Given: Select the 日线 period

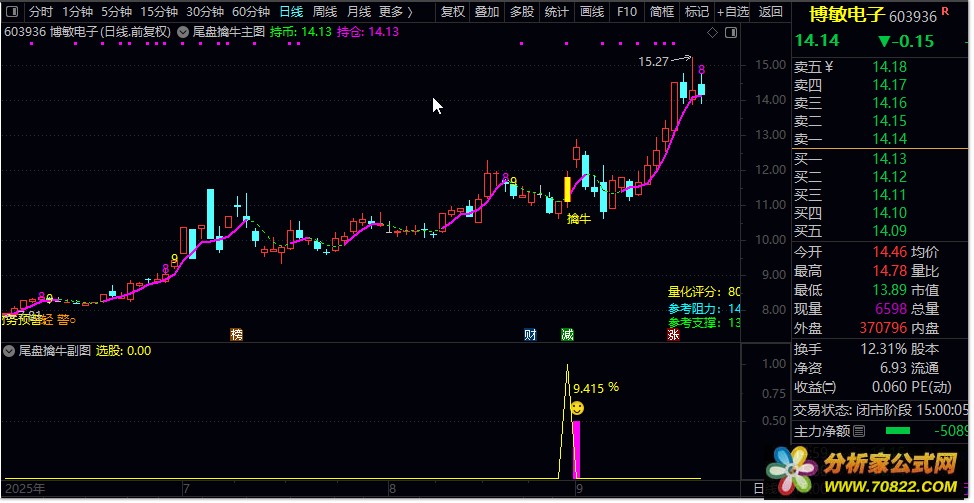Looking at the screenshot, I should click(291, 11).
